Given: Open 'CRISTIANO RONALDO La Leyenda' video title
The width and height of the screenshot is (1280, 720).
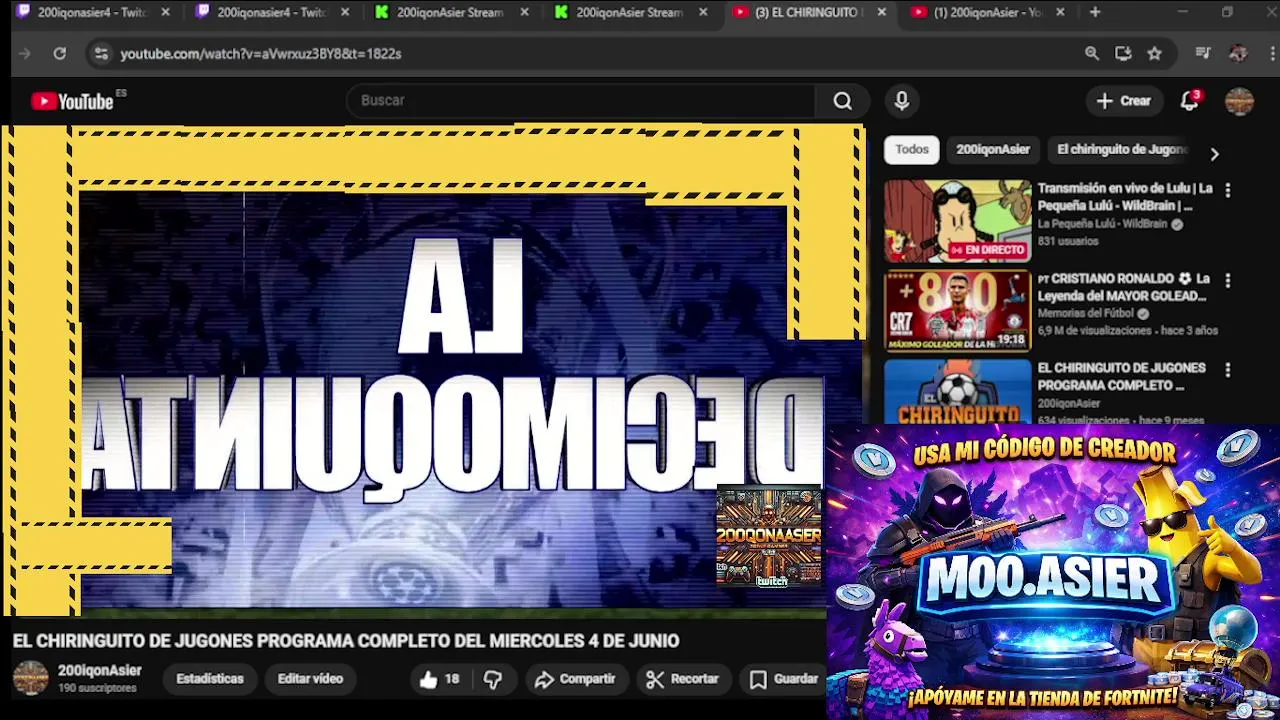Looking at the screenshot, I should click(x=1125, y=288).
